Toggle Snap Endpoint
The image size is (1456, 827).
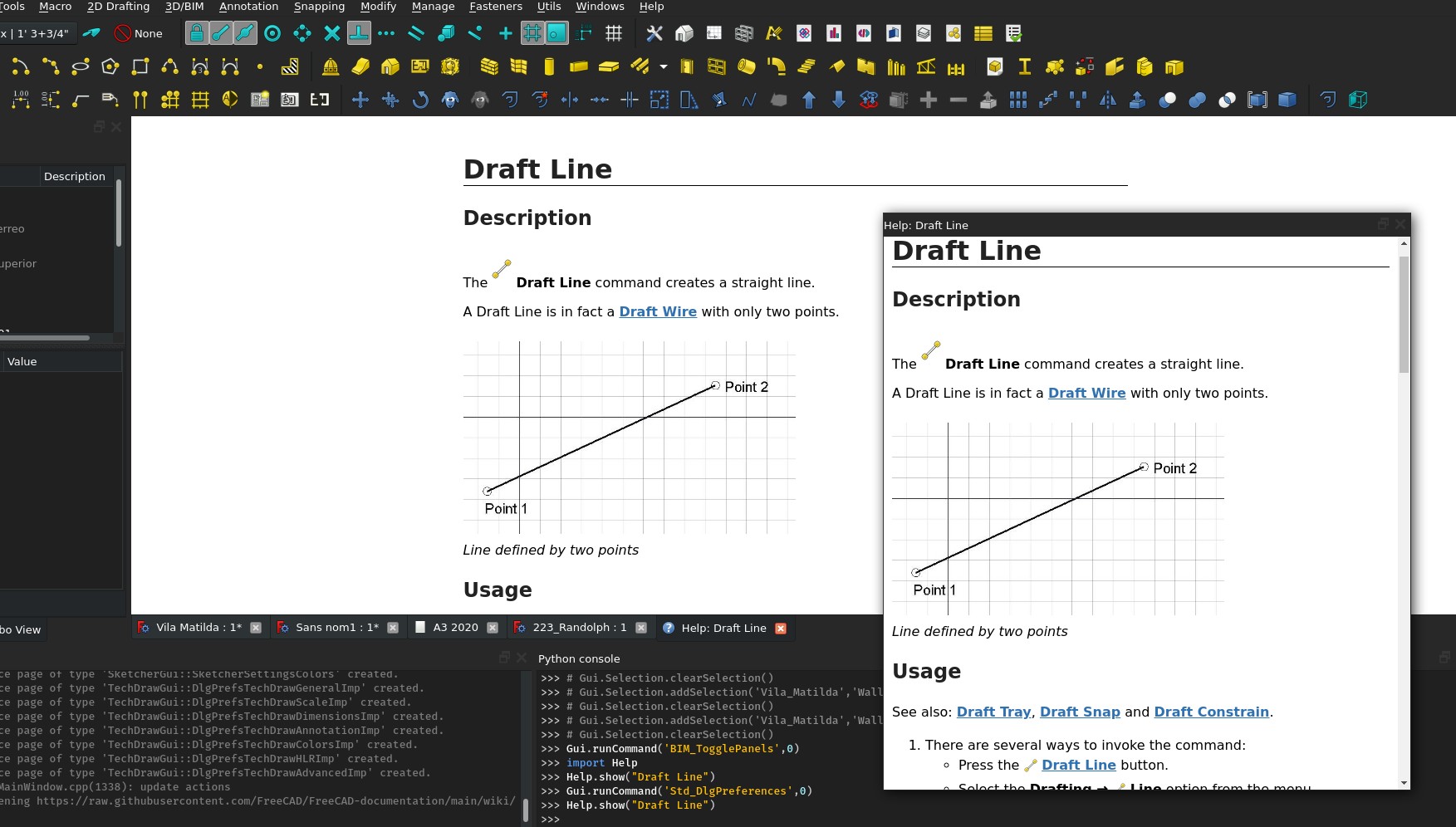(x=220, y=33)
